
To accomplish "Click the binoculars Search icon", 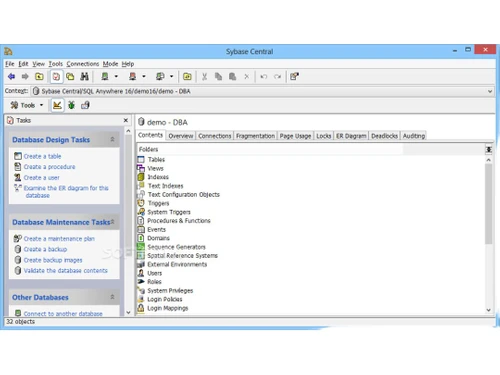I will click(x=84, y=77).
